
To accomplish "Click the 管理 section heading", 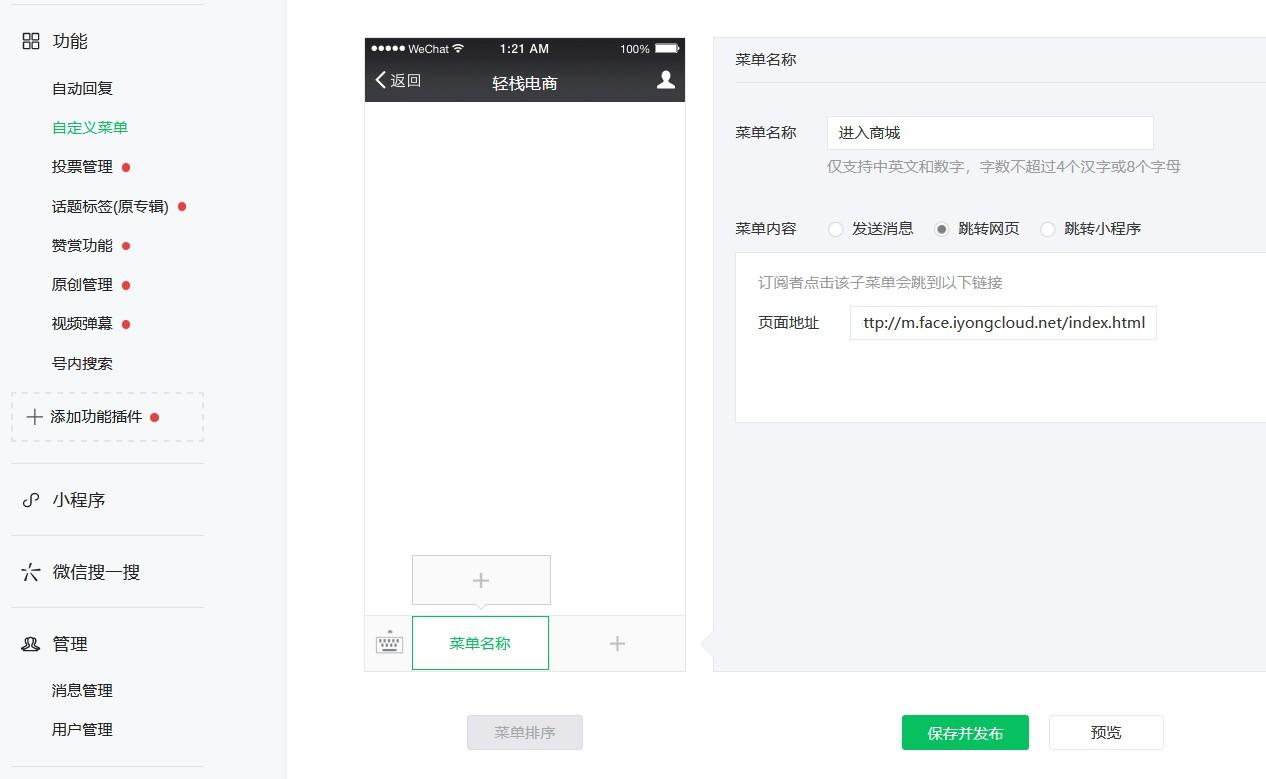I will point(70,644).
